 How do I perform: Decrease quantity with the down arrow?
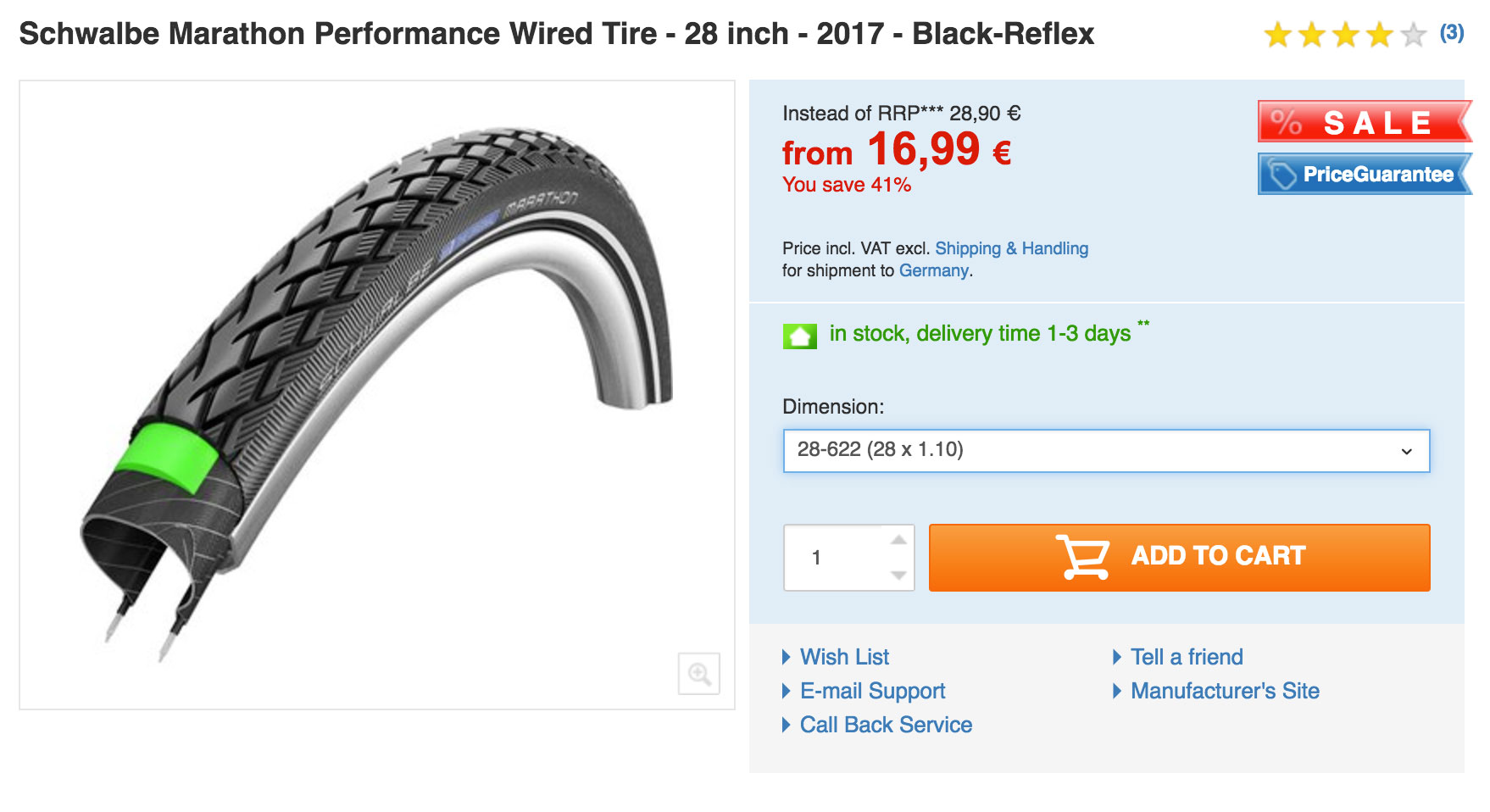tap(899, 576)
